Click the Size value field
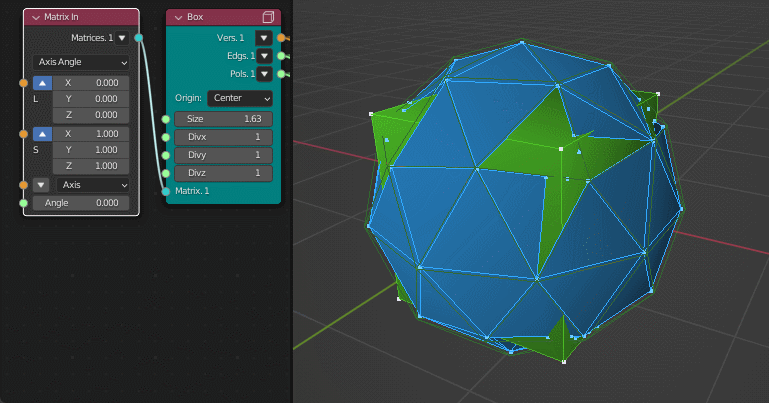Viewport: 769px width, 403px height. click(223, 119)
